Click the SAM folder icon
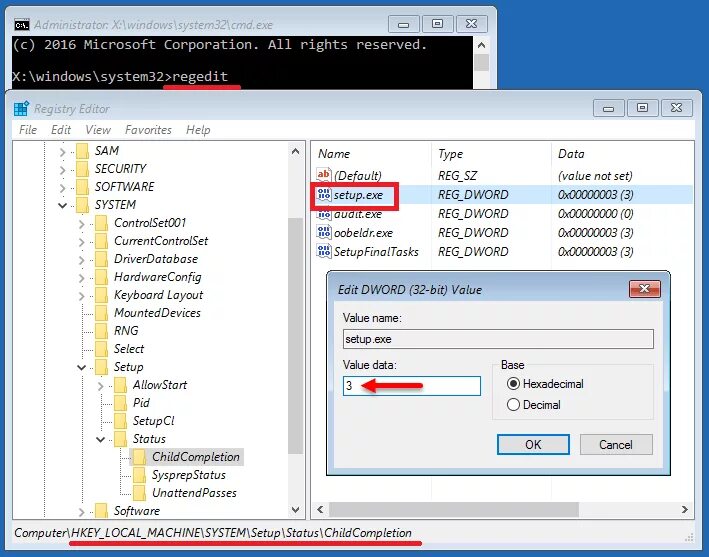 tap(83, 151)
